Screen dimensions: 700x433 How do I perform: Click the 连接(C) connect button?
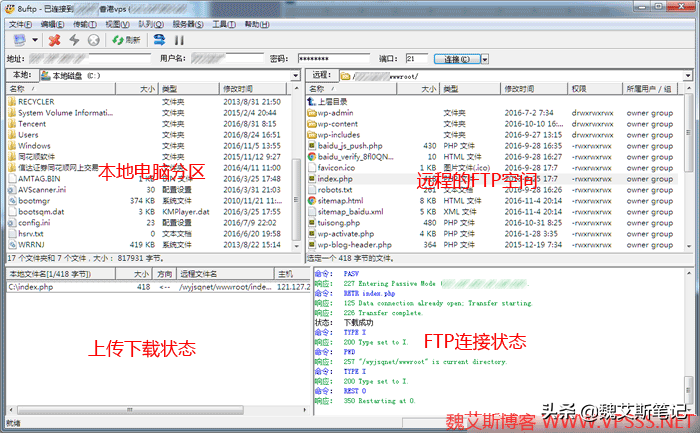457,59
